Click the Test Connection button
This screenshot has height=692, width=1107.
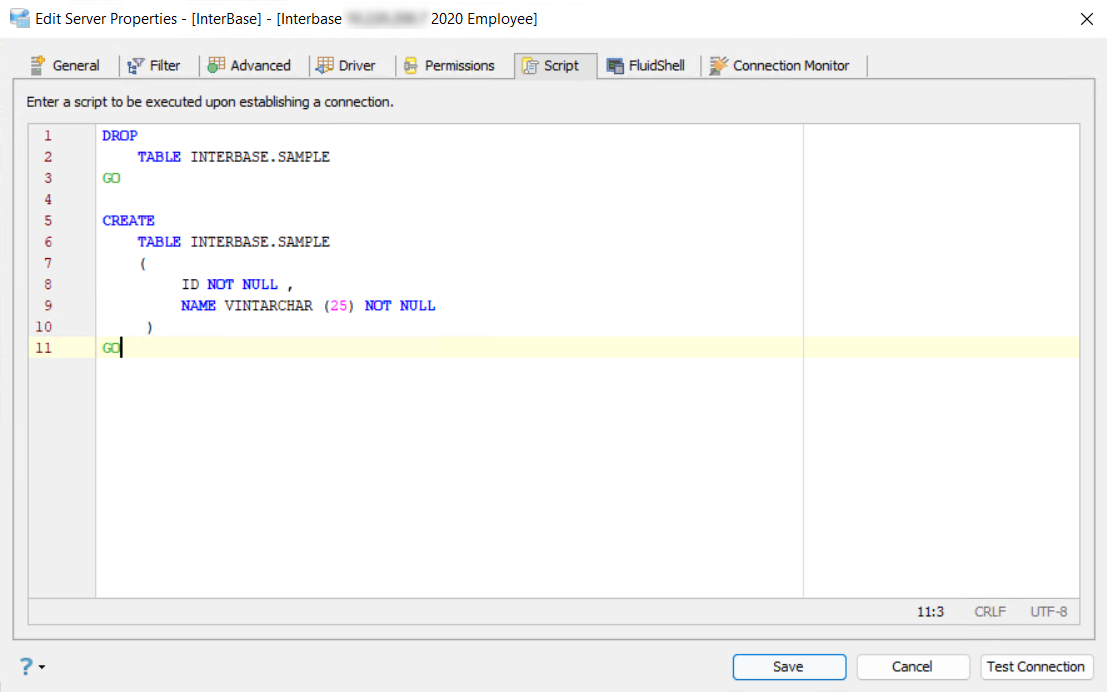[1036, 667]
